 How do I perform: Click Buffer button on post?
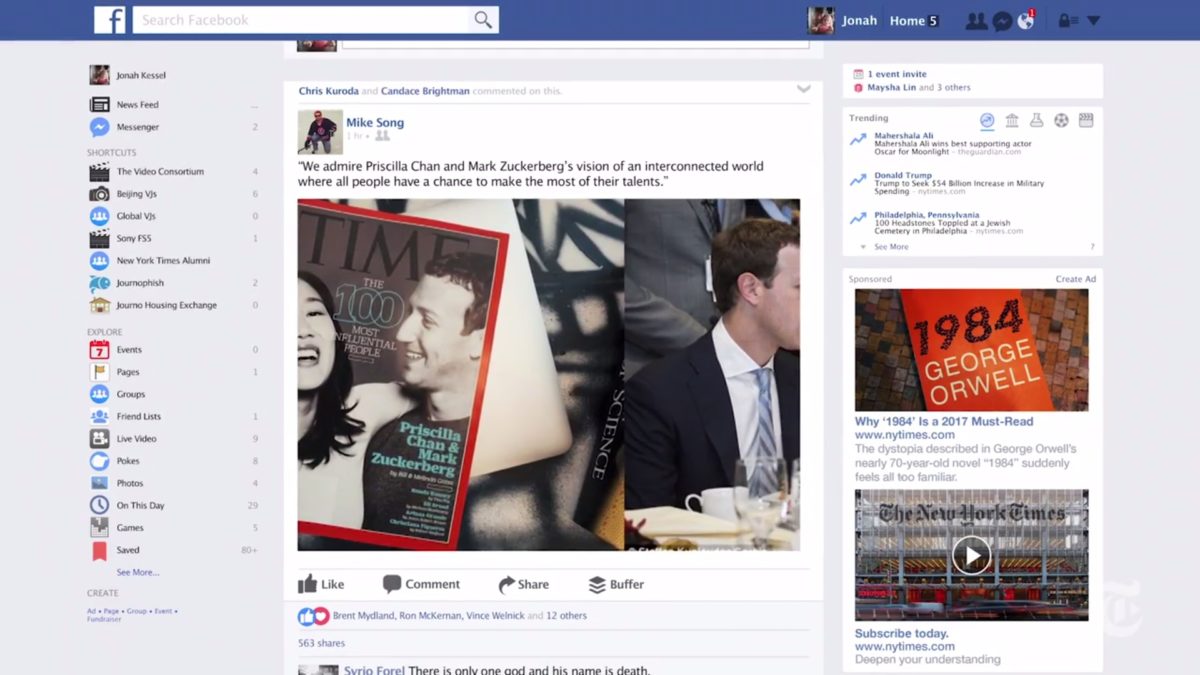(x=616, y=584)
